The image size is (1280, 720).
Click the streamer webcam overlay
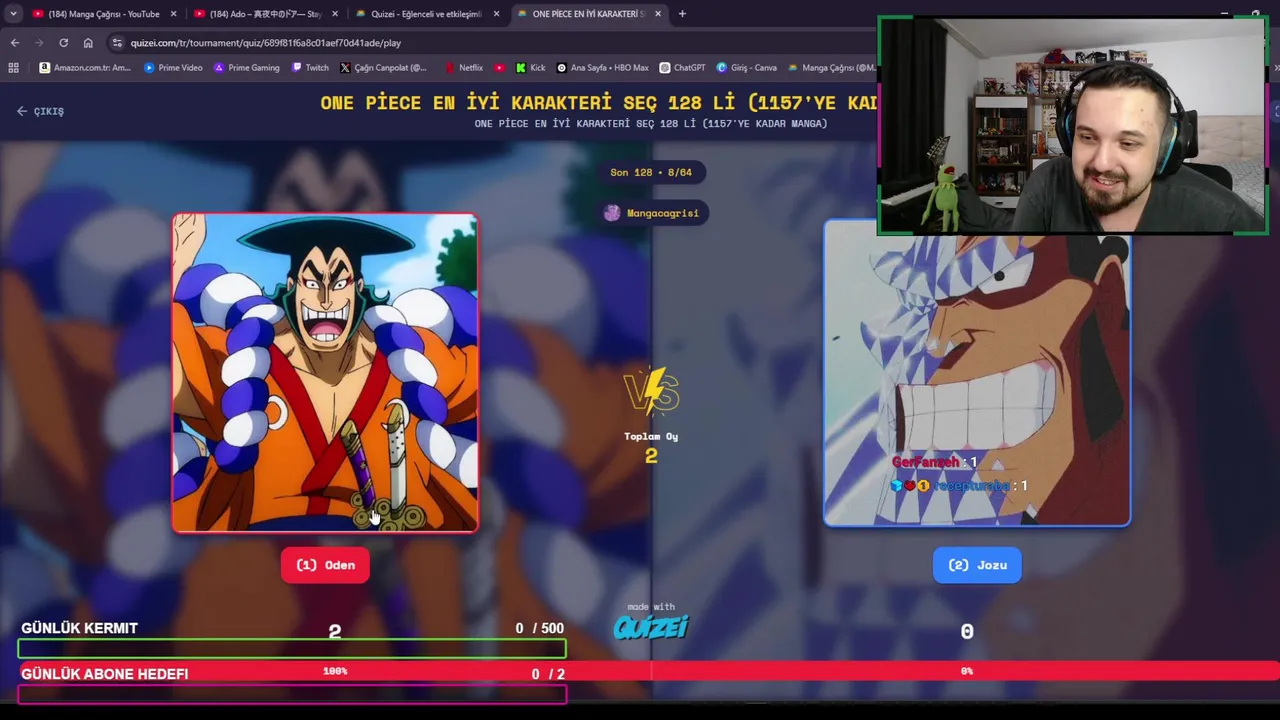(x=1073, y=126)
